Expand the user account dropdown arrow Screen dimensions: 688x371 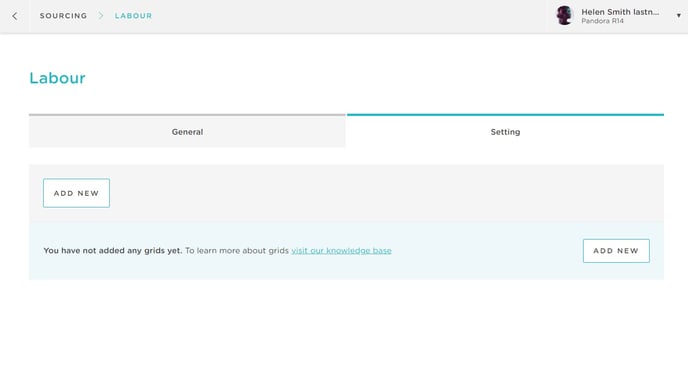678,16
